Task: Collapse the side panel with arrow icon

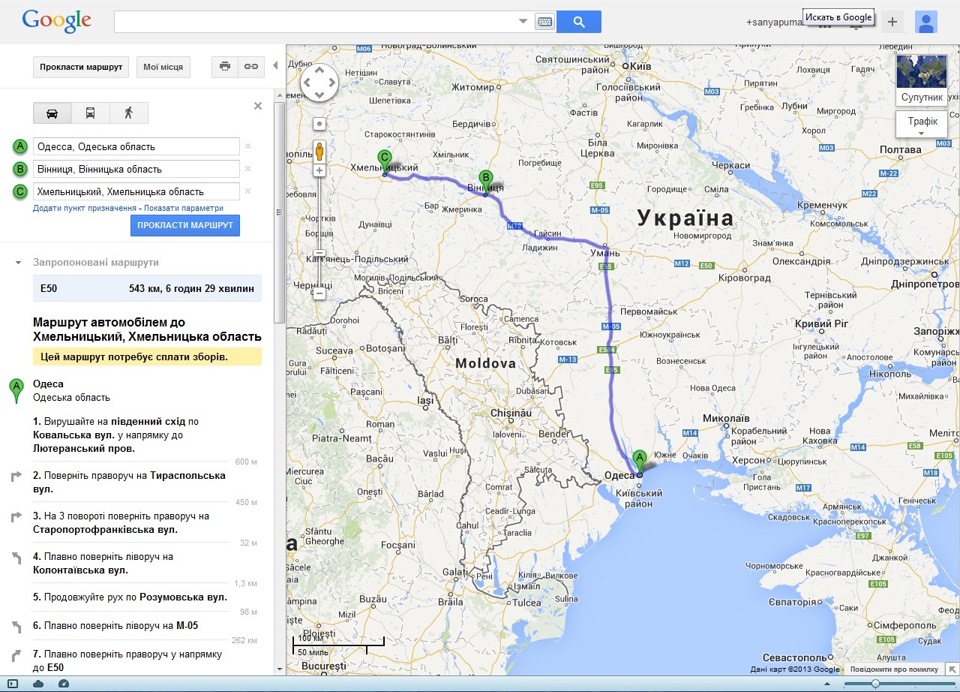Action: tap(276, 66)
